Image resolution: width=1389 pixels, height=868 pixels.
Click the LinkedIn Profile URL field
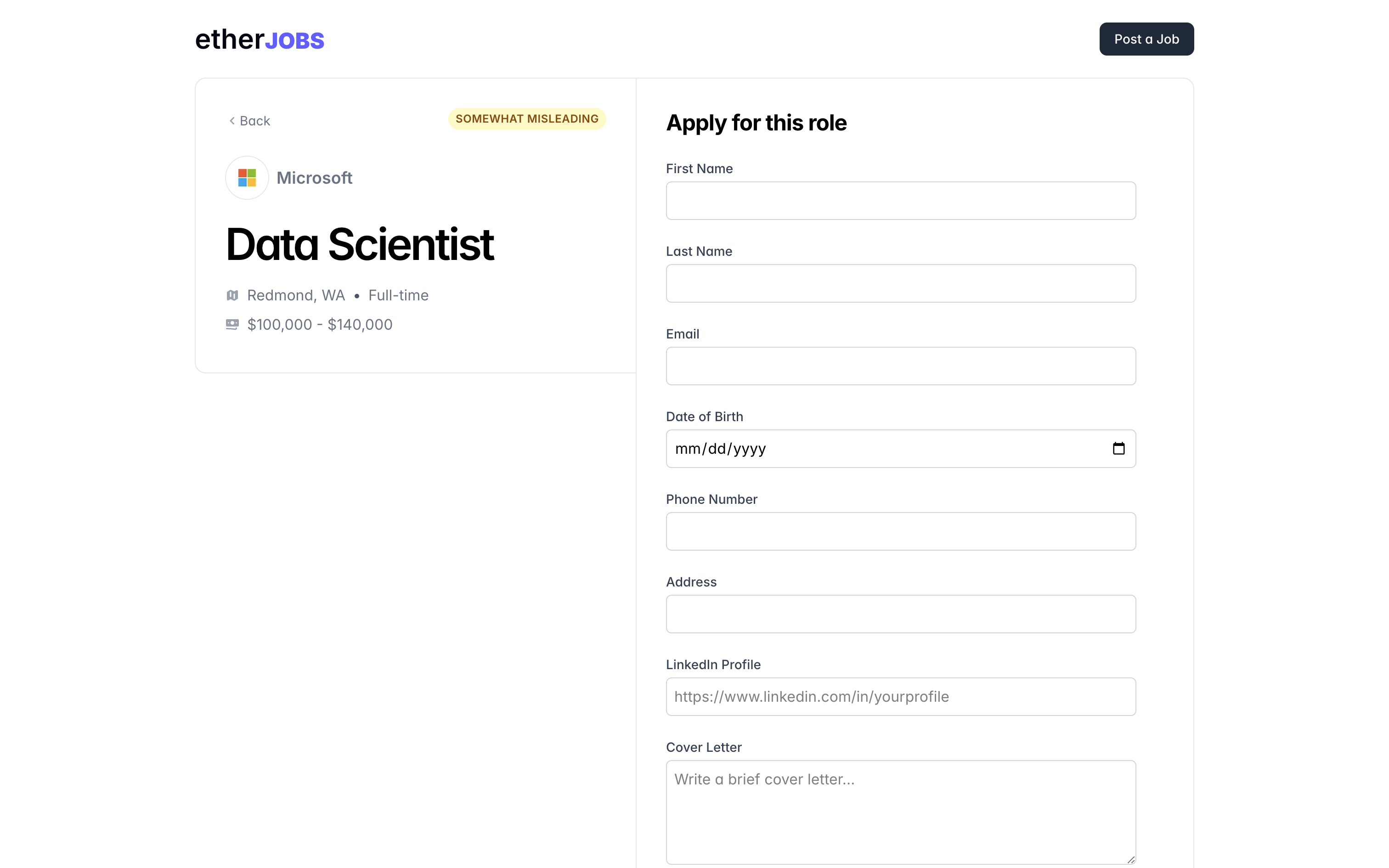tap(900, 697)
